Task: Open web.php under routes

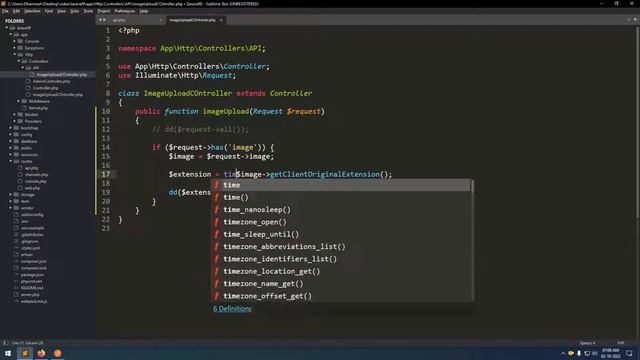Action: point(32,188)
